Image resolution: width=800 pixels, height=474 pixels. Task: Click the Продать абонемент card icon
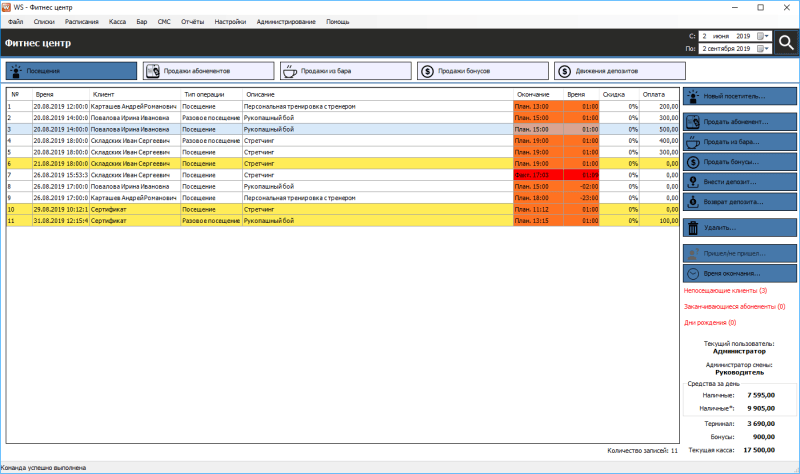692,120
